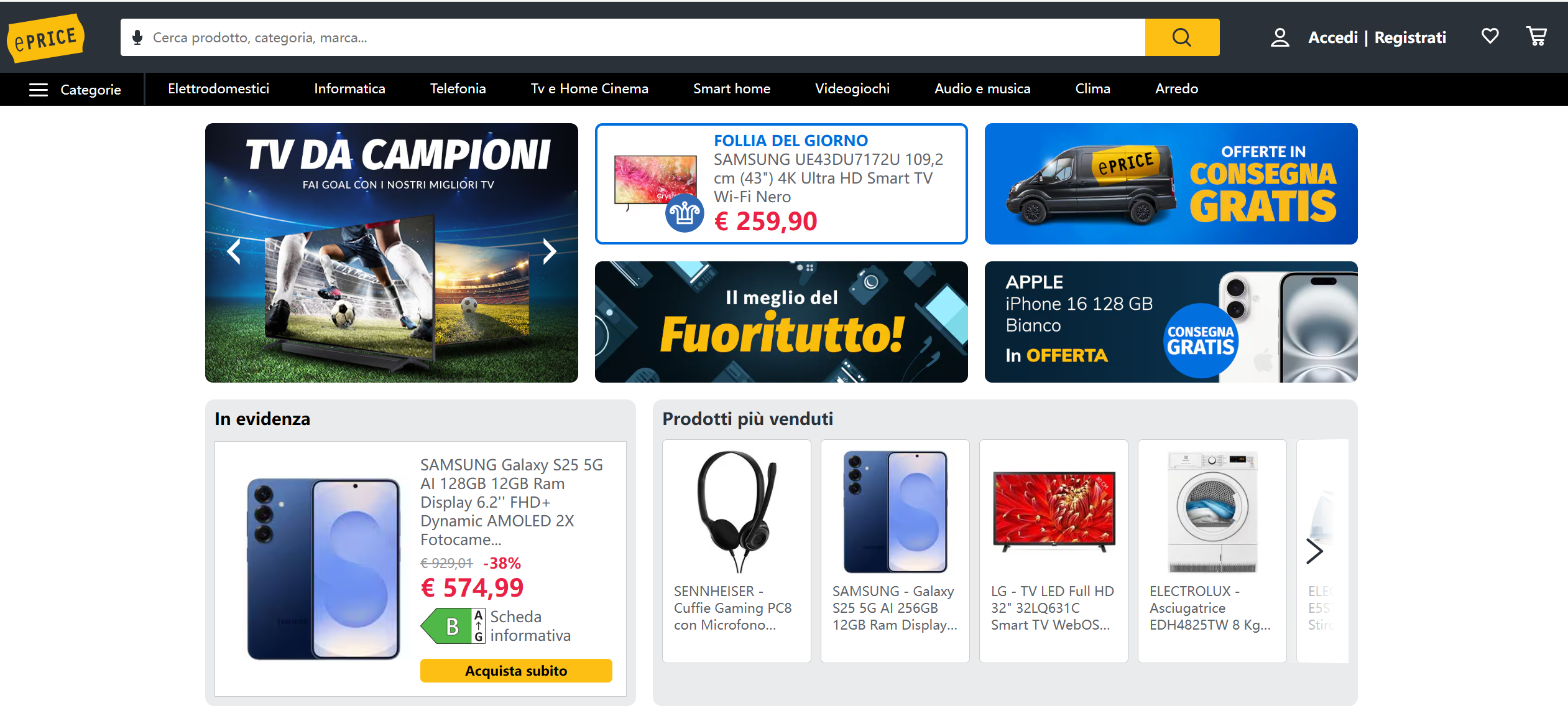Screen dimensions: 1568x713
Task: Click the yellow magnifier search button
Action: [1182, 37]
